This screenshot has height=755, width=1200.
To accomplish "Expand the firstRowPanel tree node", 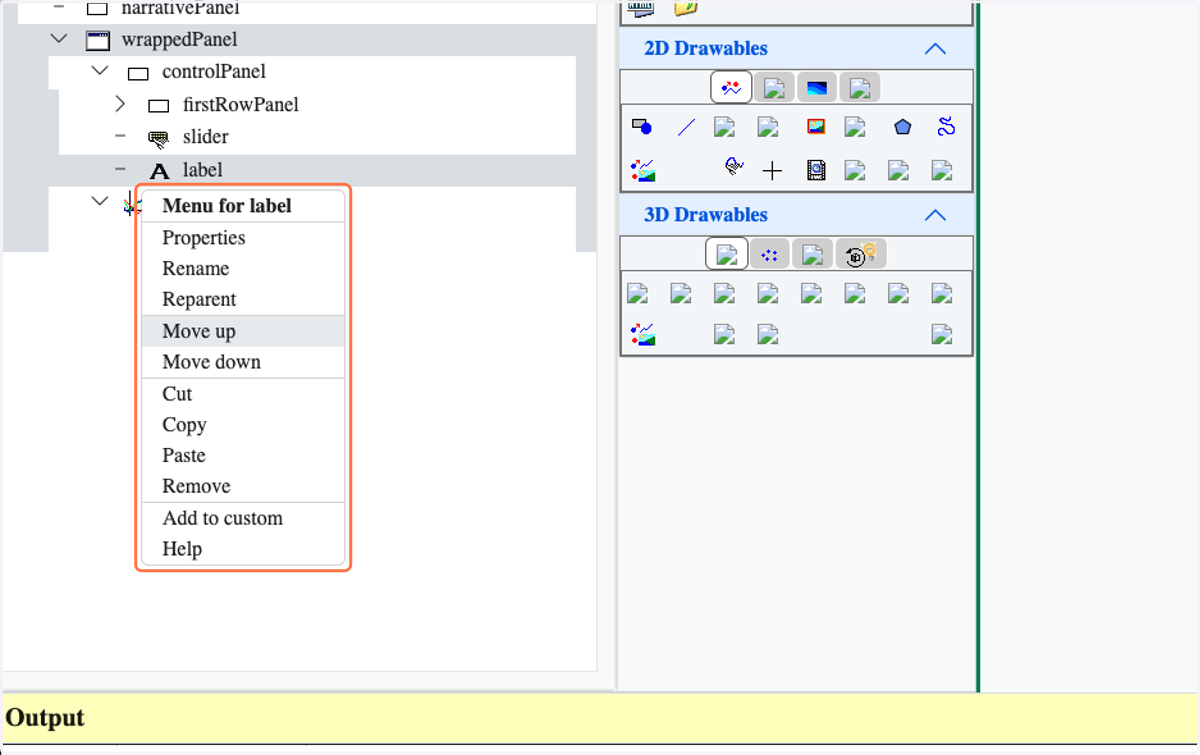I will tap(120, 104).
